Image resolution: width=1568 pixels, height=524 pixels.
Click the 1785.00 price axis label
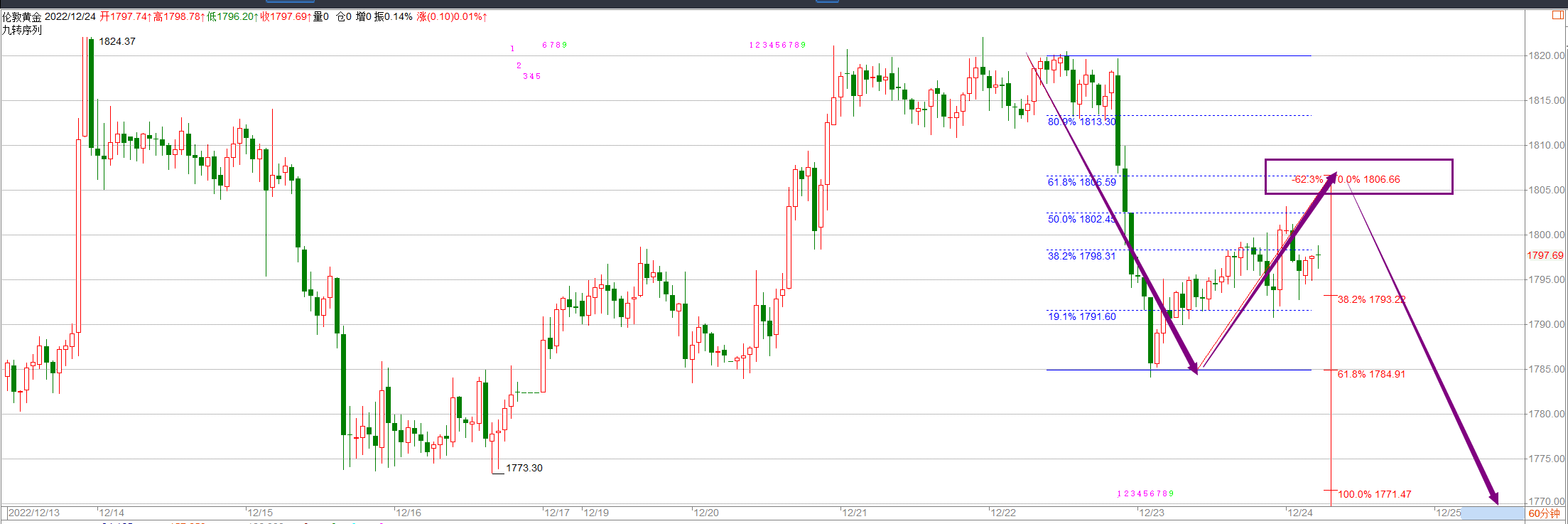(1546, 369)
